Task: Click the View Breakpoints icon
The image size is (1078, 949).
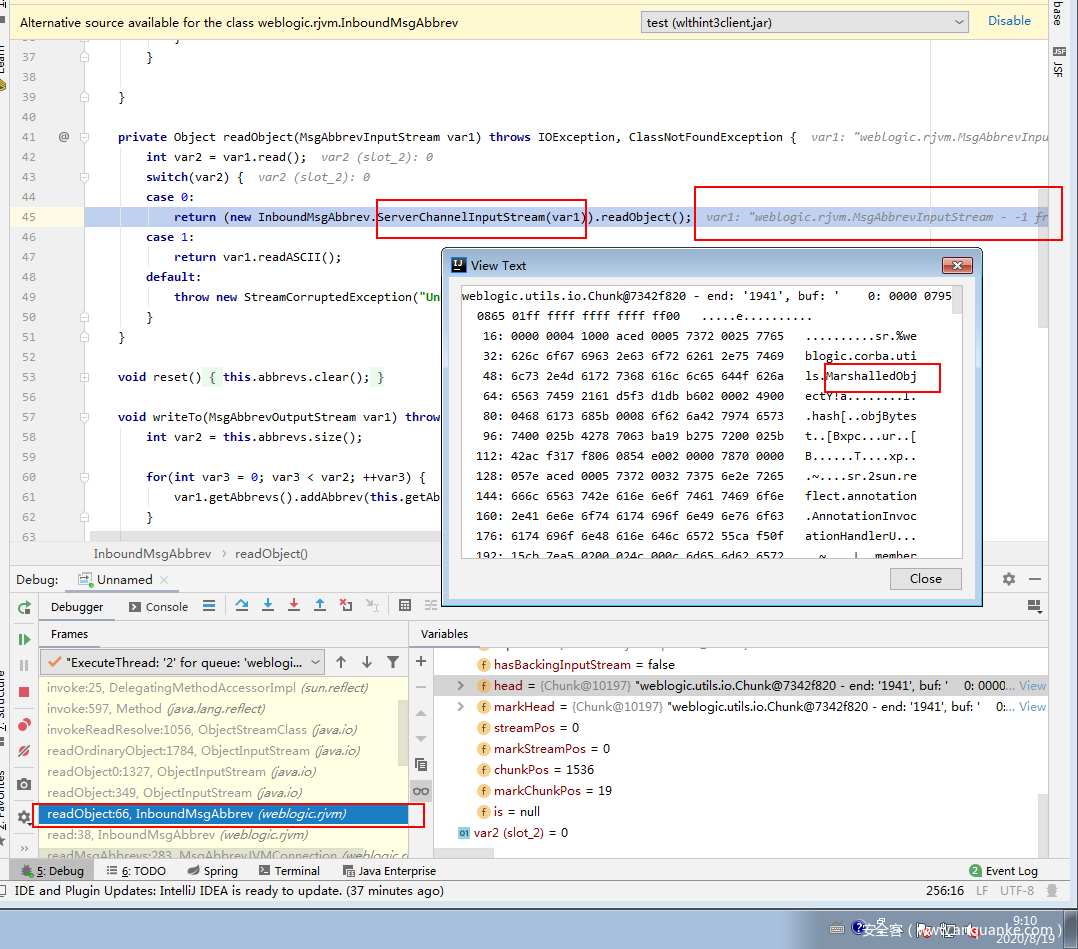Action: click(x=24, y=723)
